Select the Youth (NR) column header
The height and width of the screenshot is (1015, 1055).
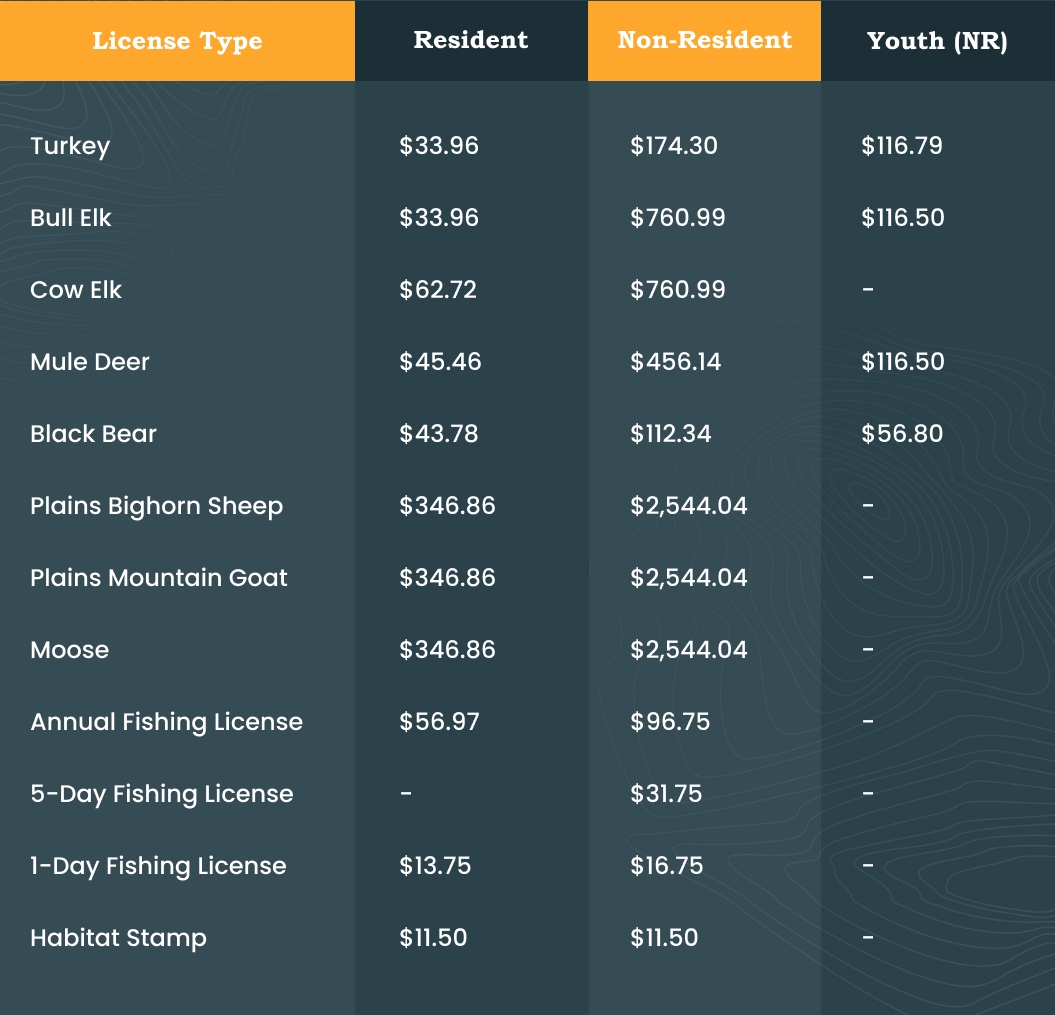[x=937, y=41]
